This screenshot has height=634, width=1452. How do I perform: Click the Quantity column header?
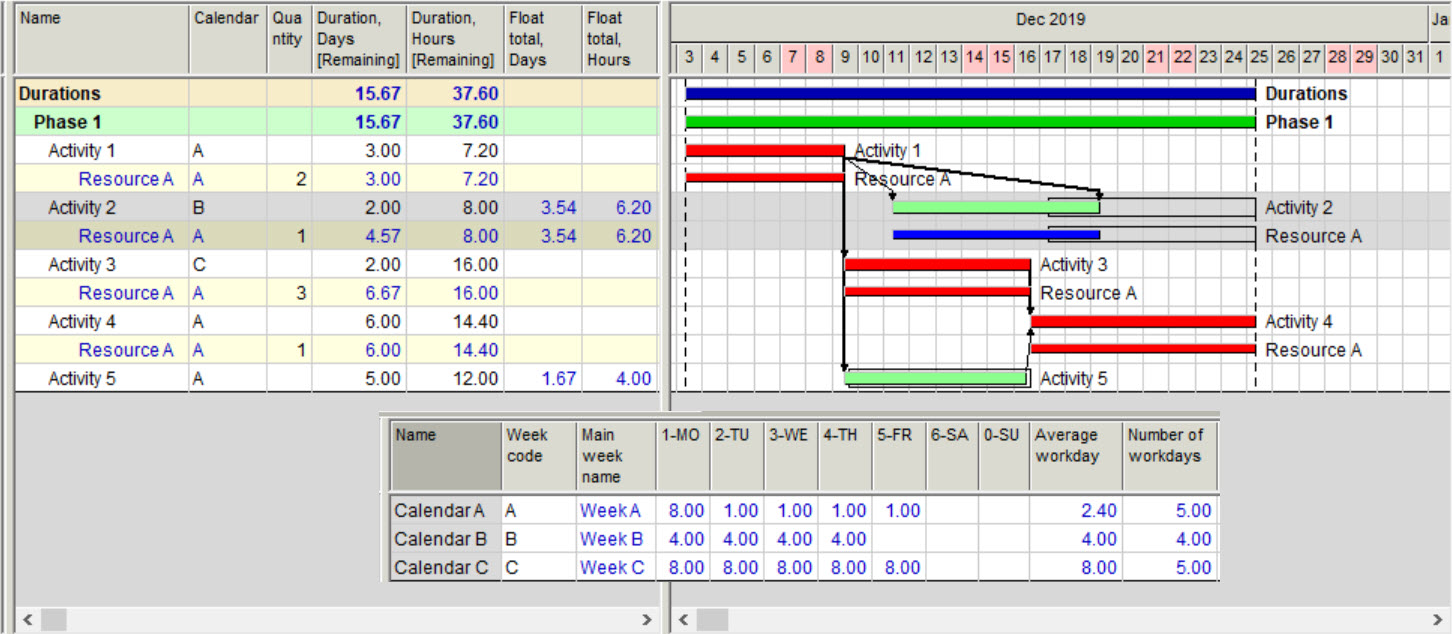pos(289,38)
